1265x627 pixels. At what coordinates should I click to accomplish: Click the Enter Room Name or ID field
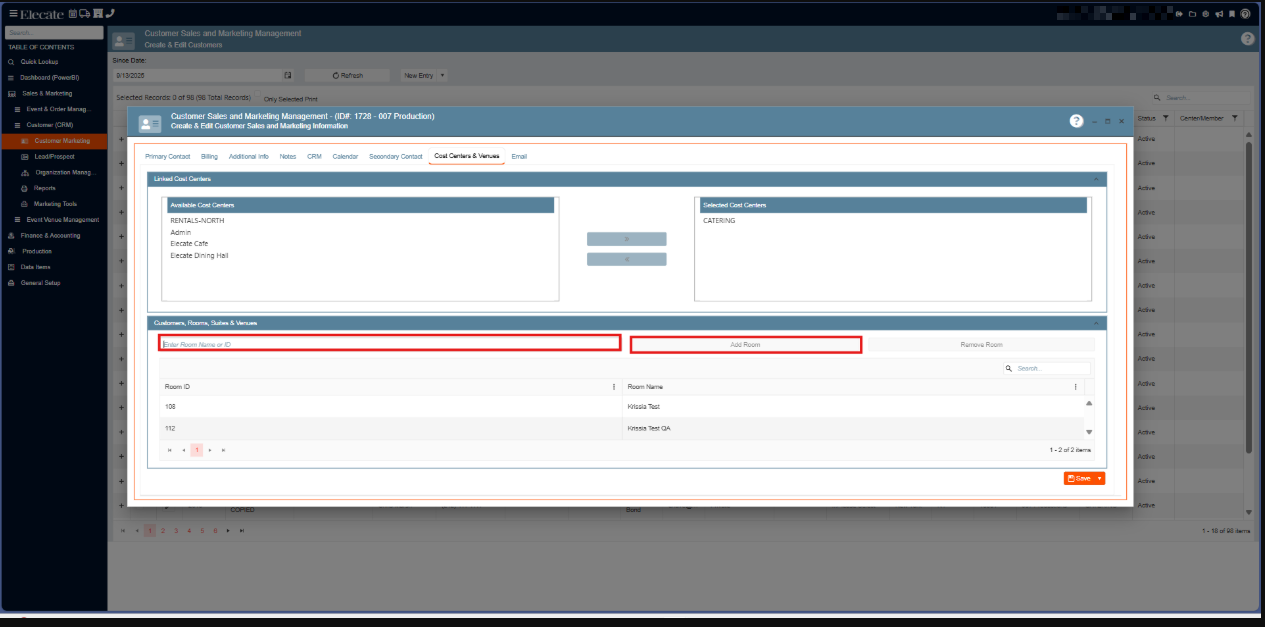click(390, 344)
